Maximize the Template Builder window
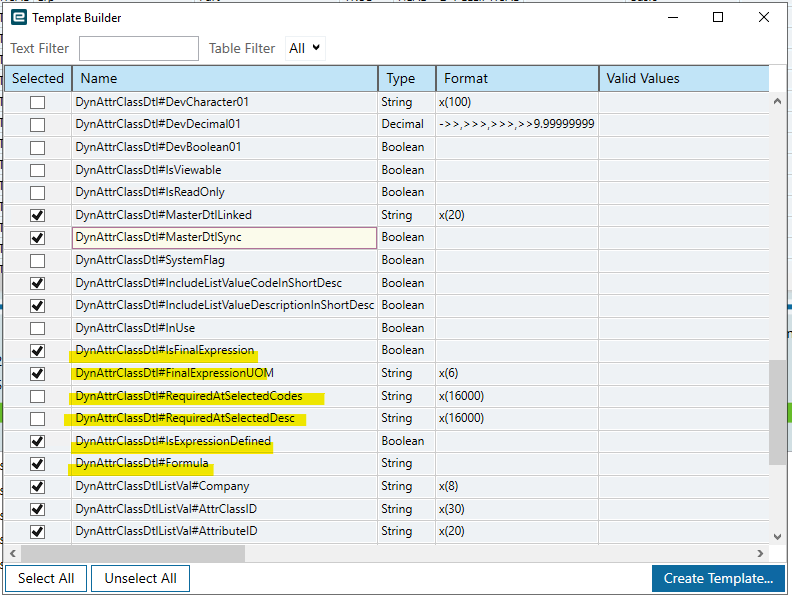This screenshot has height=600, width=792. pos(718,18)
